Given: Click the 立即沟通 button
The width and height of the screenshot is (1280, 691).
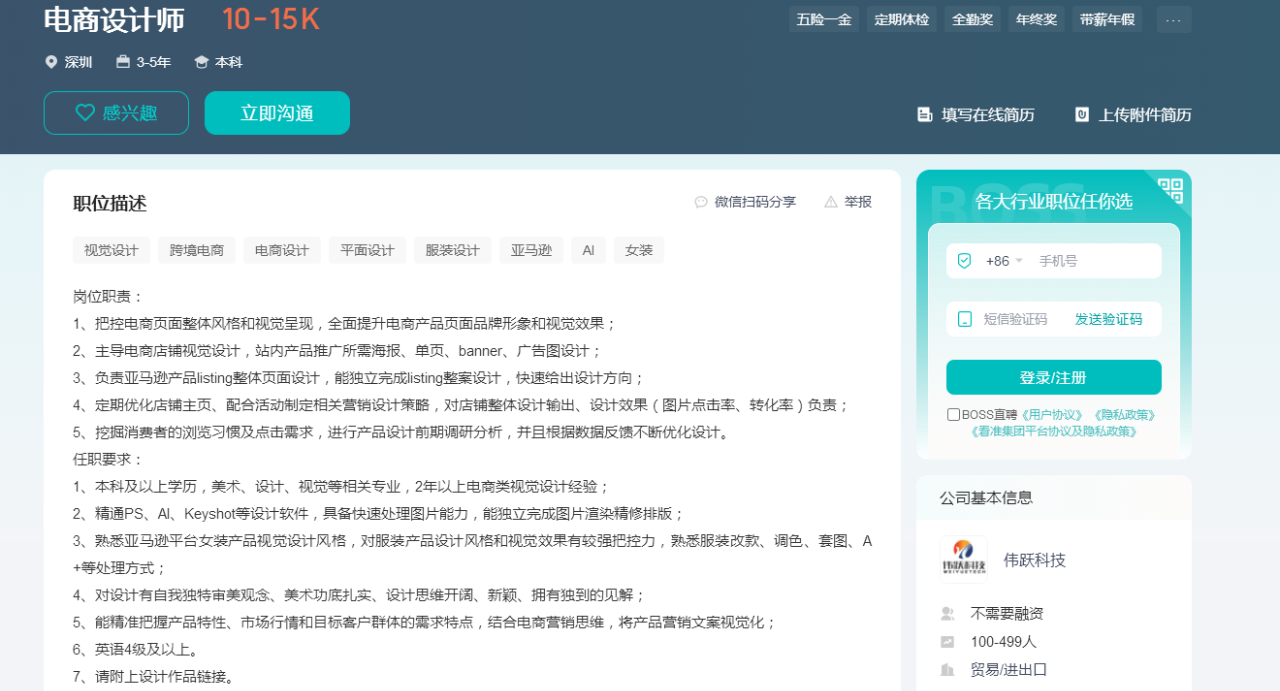Looking at the screenshot, I should (277, 113).
